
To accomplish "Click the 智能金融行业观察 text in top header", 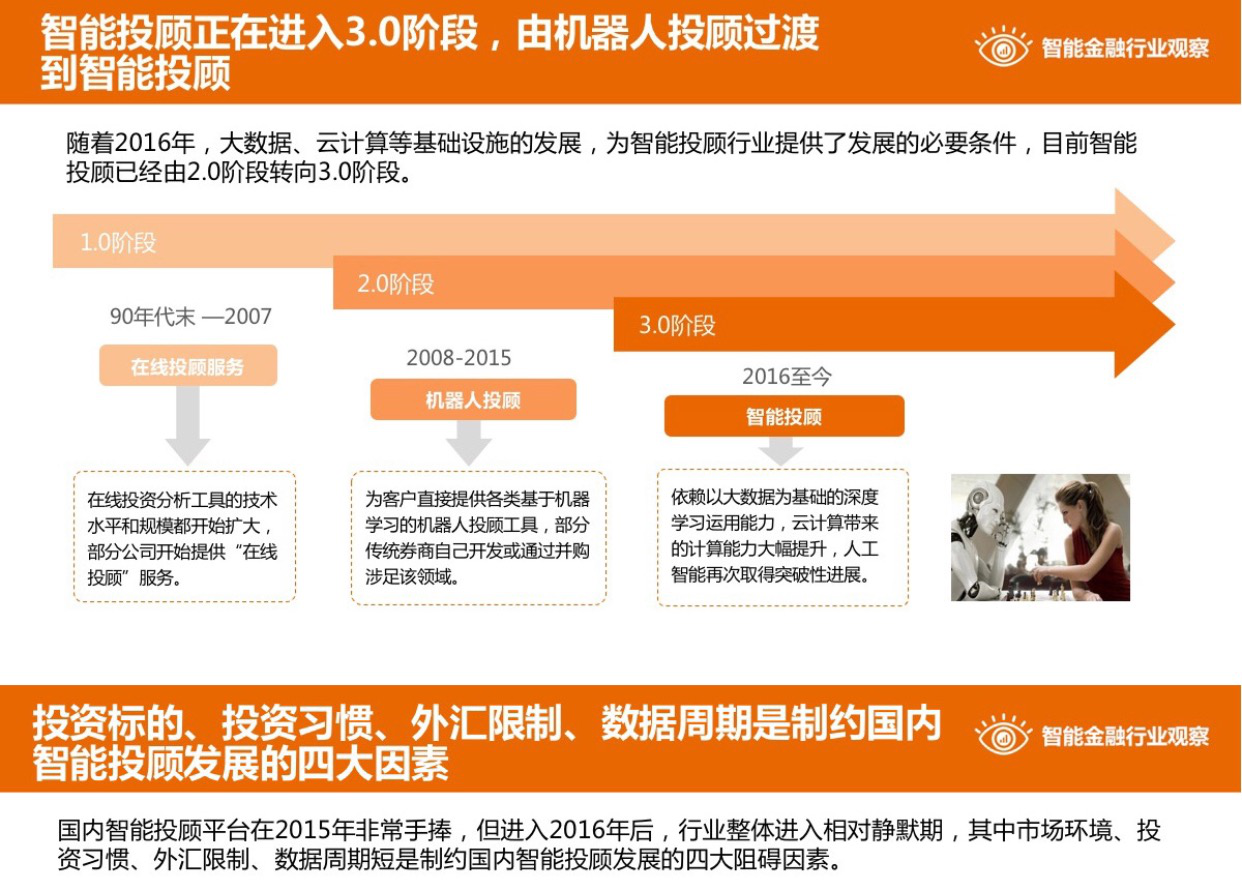I will coord(1125,47).
